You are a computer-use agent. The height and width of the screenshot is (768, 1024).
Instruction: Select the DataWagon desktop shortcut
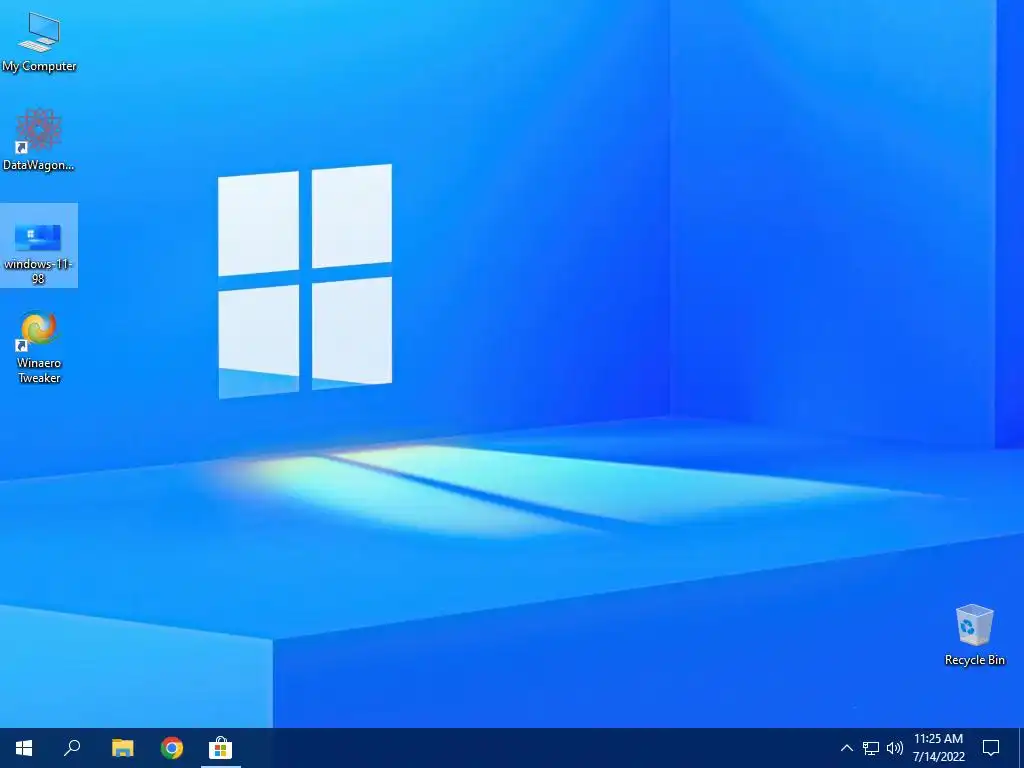pyautogui.click(x=39, y=140)
